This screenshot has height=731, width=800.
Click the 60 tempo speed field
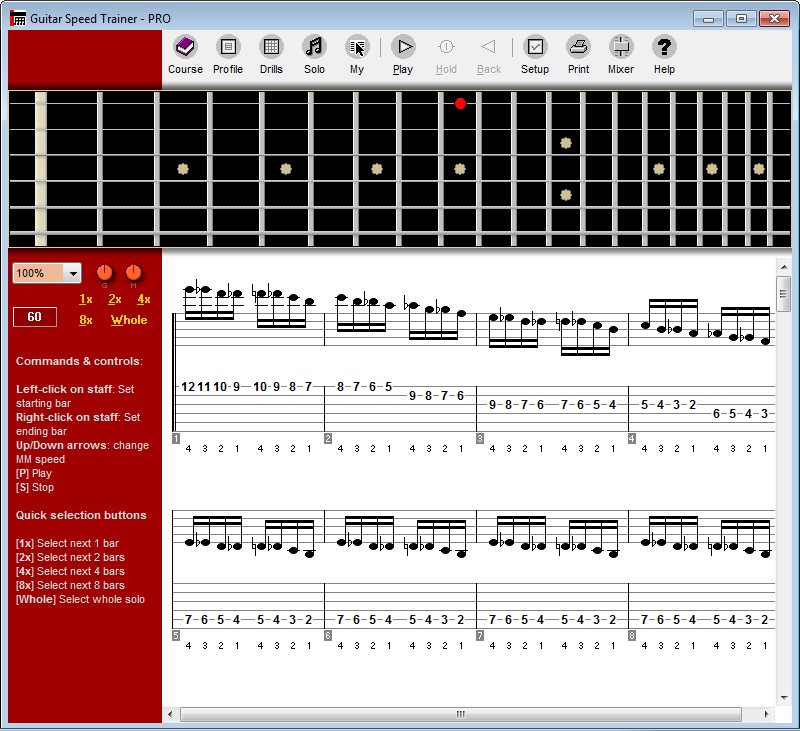pos(35,317)
